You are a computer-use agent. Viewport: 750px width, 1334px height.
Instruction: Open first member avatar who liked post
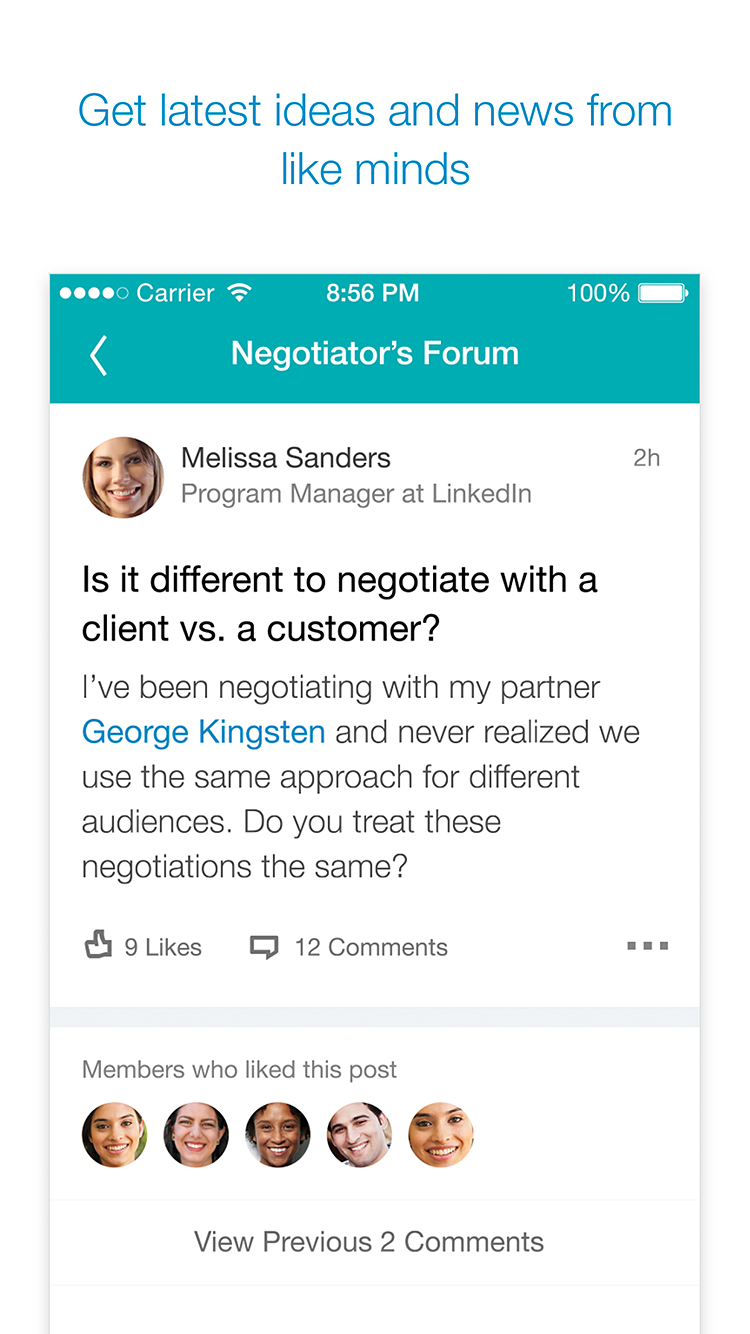pyautogui.click(x=115, y=1135)
